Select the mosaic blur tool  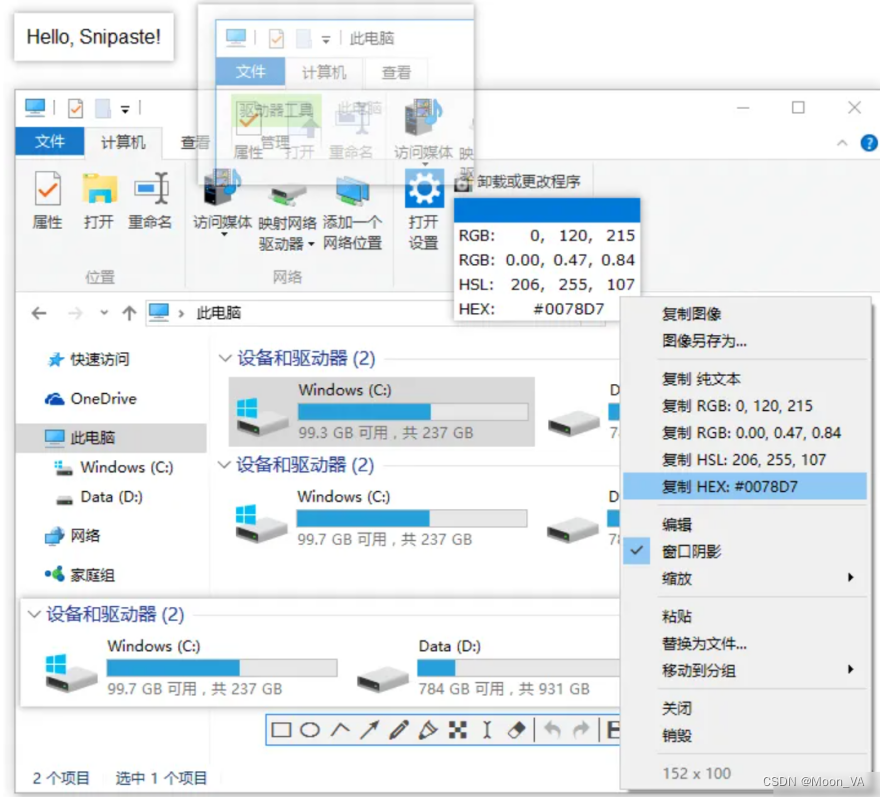point(458,730)
